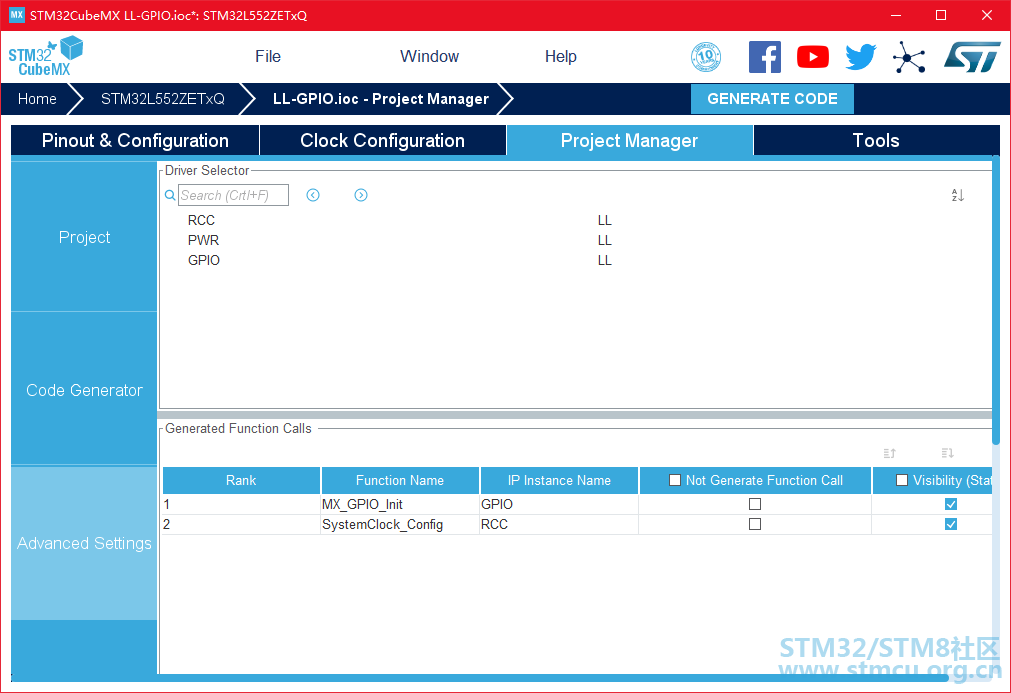Select the RCC driver row
Image resolution: width=1011 pixels, height=693 pixels.
pyautogui.click(x=574, y=220)
